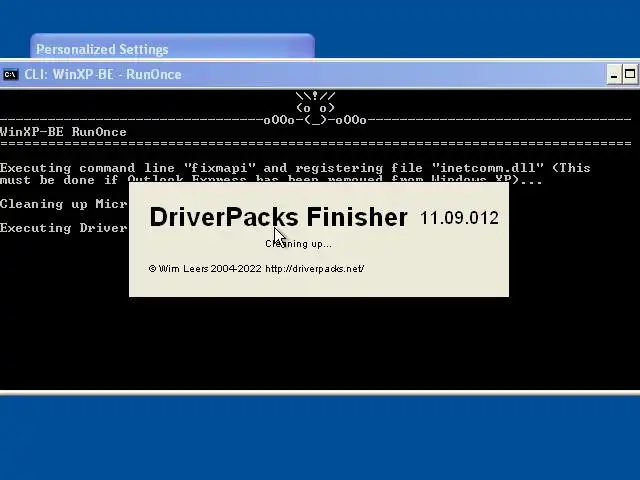Click the ASCII art face in console
This screenshot has width=640, height=480.
coord(315,108)
